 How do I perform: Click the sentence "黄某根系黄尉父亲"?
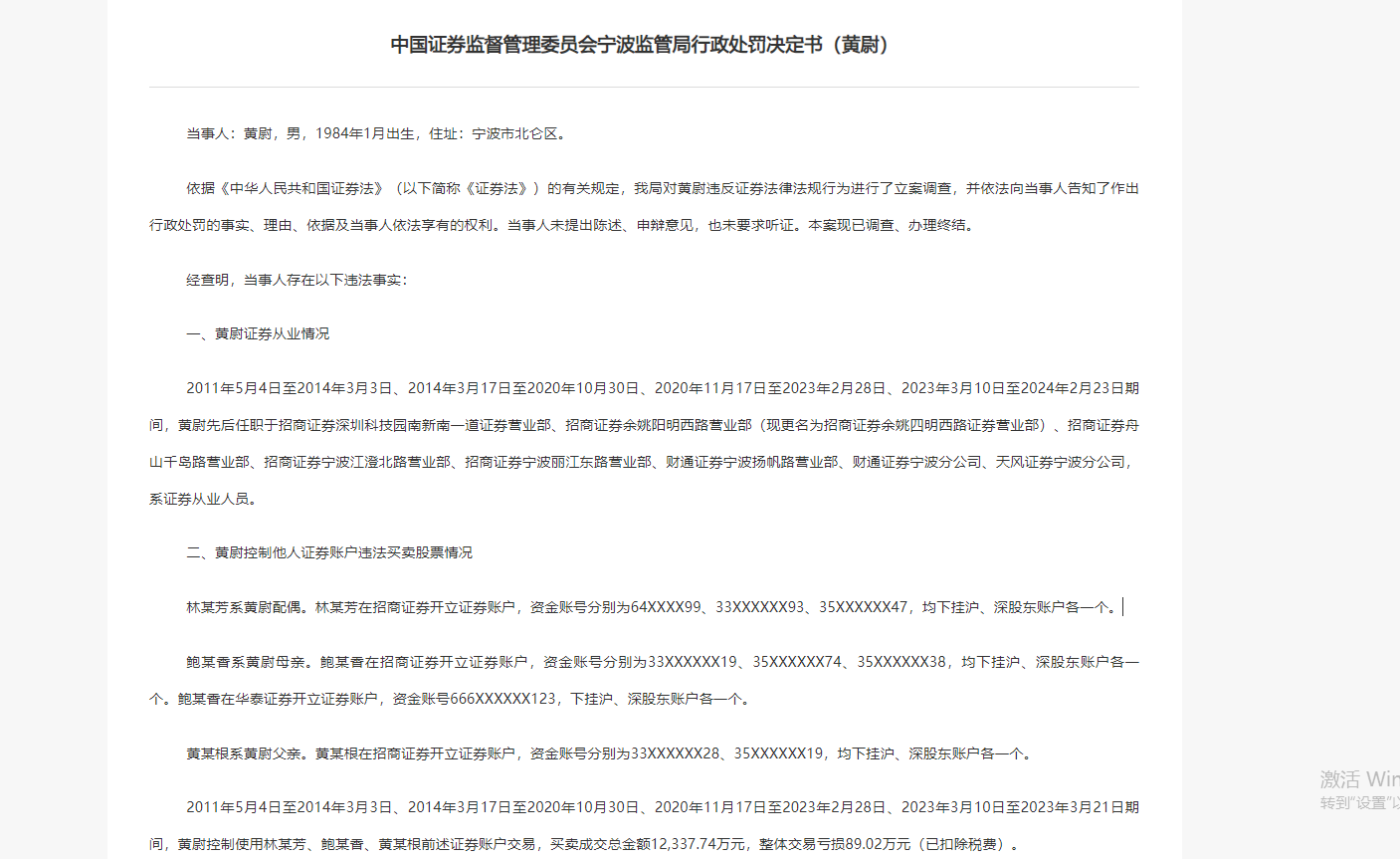point(244,753)
